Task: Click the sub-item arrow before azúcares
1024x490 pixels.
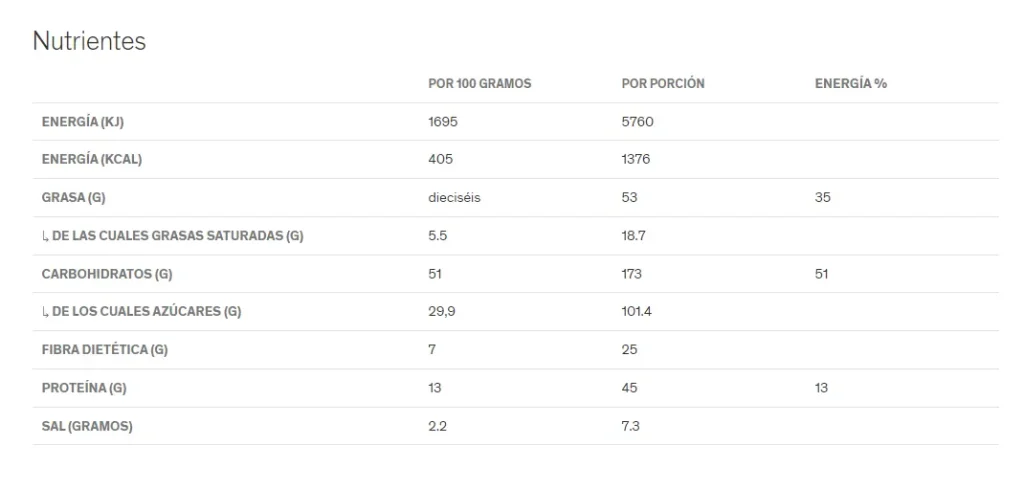Action: [45, 312]
